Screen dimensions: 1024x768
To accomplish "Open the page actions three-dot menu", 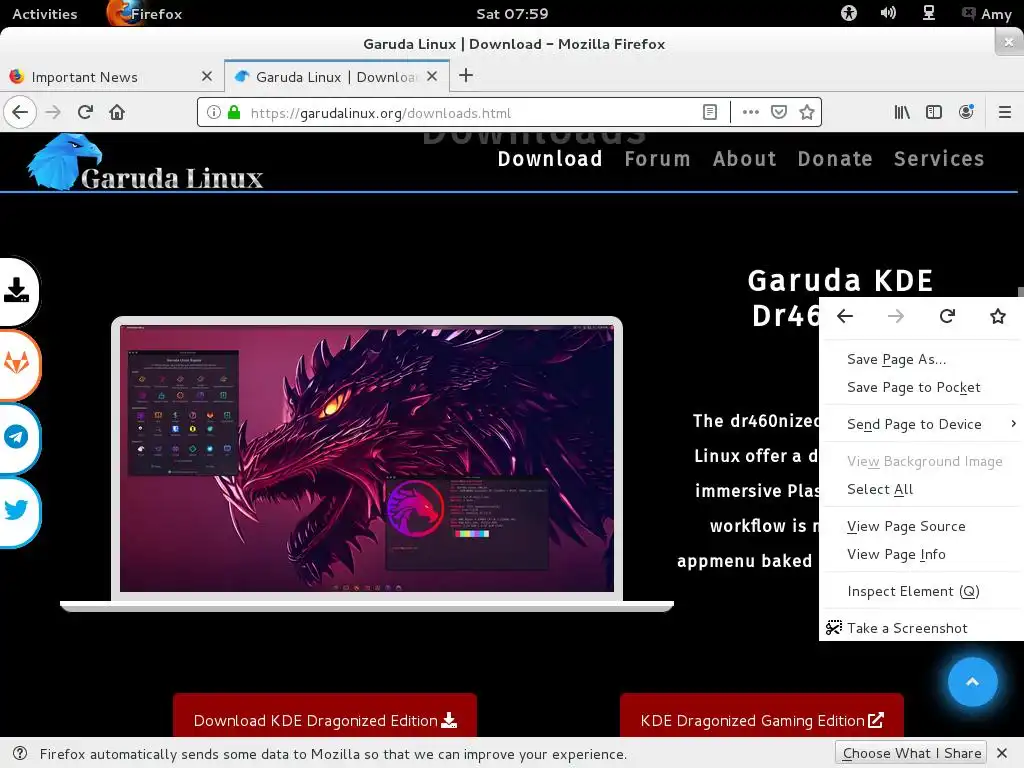I will coord(750,112).
